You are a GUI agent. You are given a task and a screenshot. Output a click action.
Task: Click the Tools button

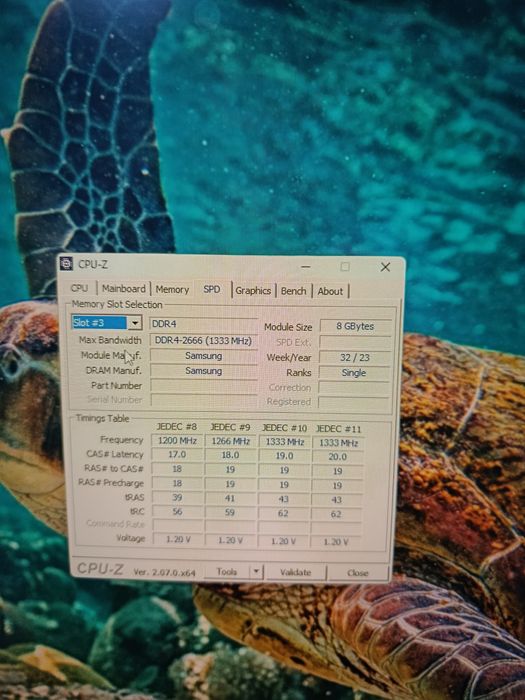pos(227,571)
